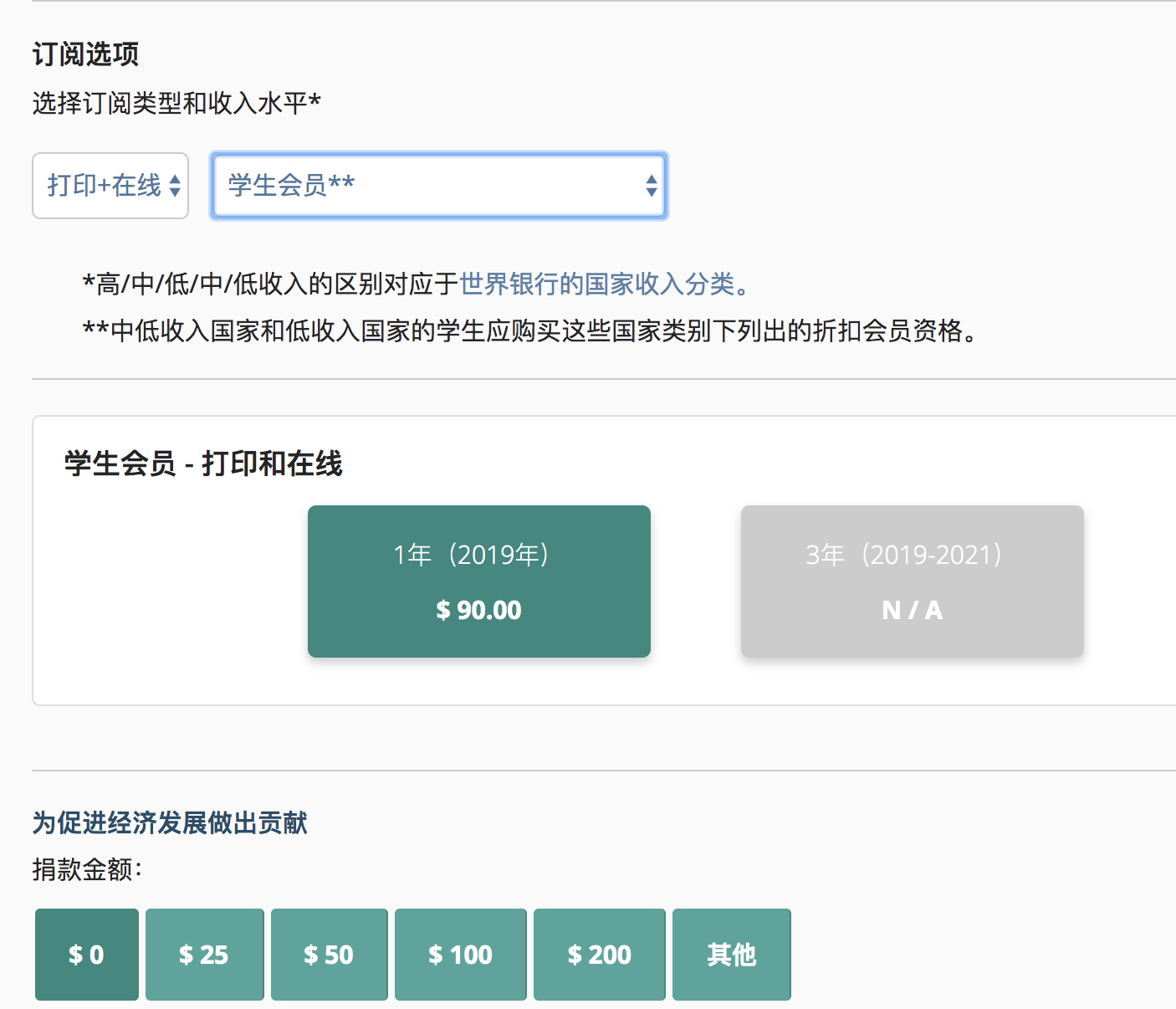Click the *高/中/低 income distinction footnote text
This screenshot has width=1176, height=1009.
(x=269, y=284)
